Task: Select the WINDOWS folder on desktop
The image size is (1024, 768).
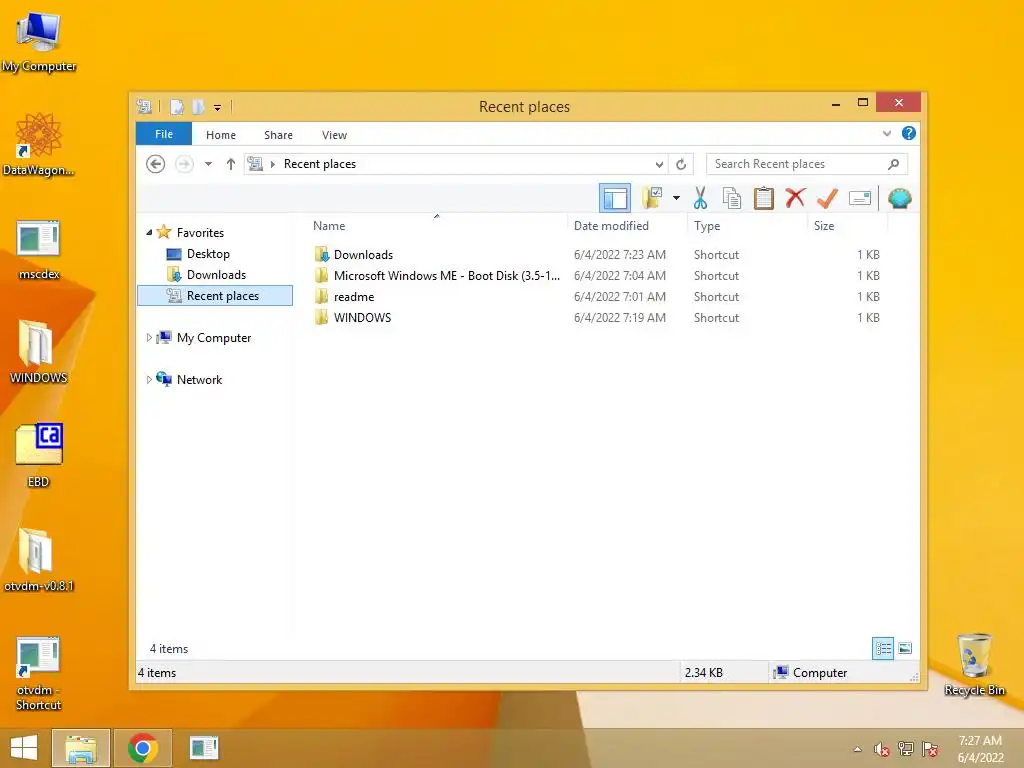Action: (39, 352)
